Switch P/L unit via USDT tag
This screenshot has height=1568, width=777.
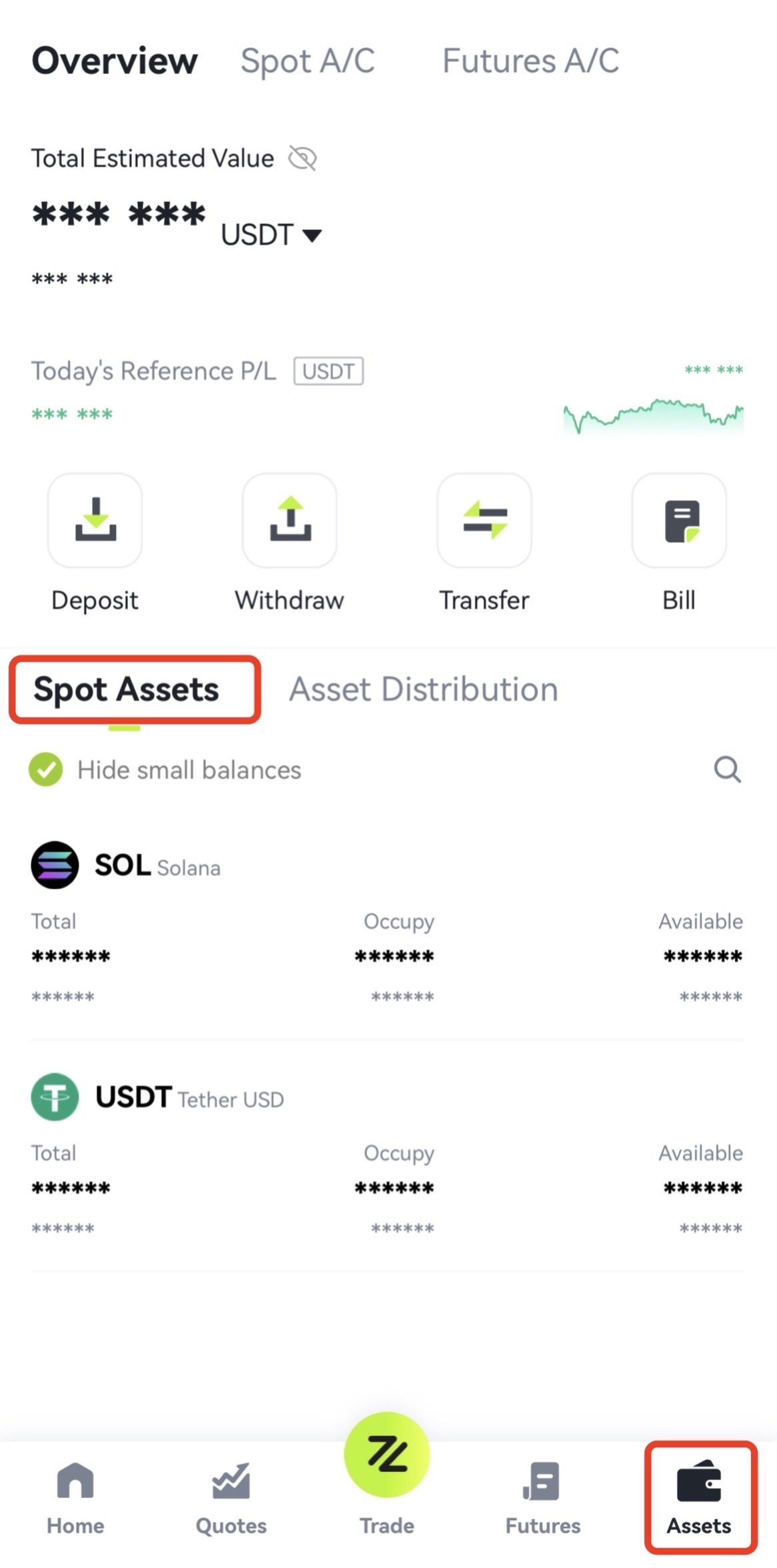[329, 371]
